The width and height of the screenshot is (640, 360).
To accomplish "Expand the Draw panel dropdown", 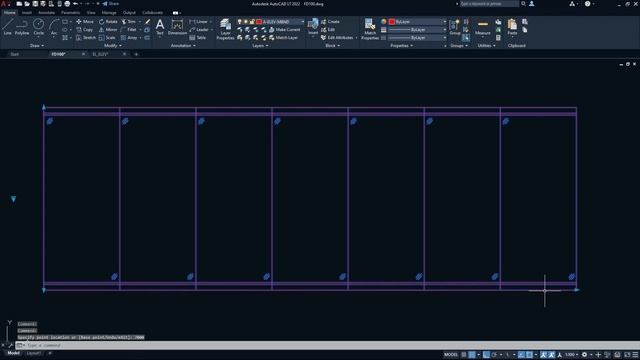I will pyautogui.click(x=37, y=46).
